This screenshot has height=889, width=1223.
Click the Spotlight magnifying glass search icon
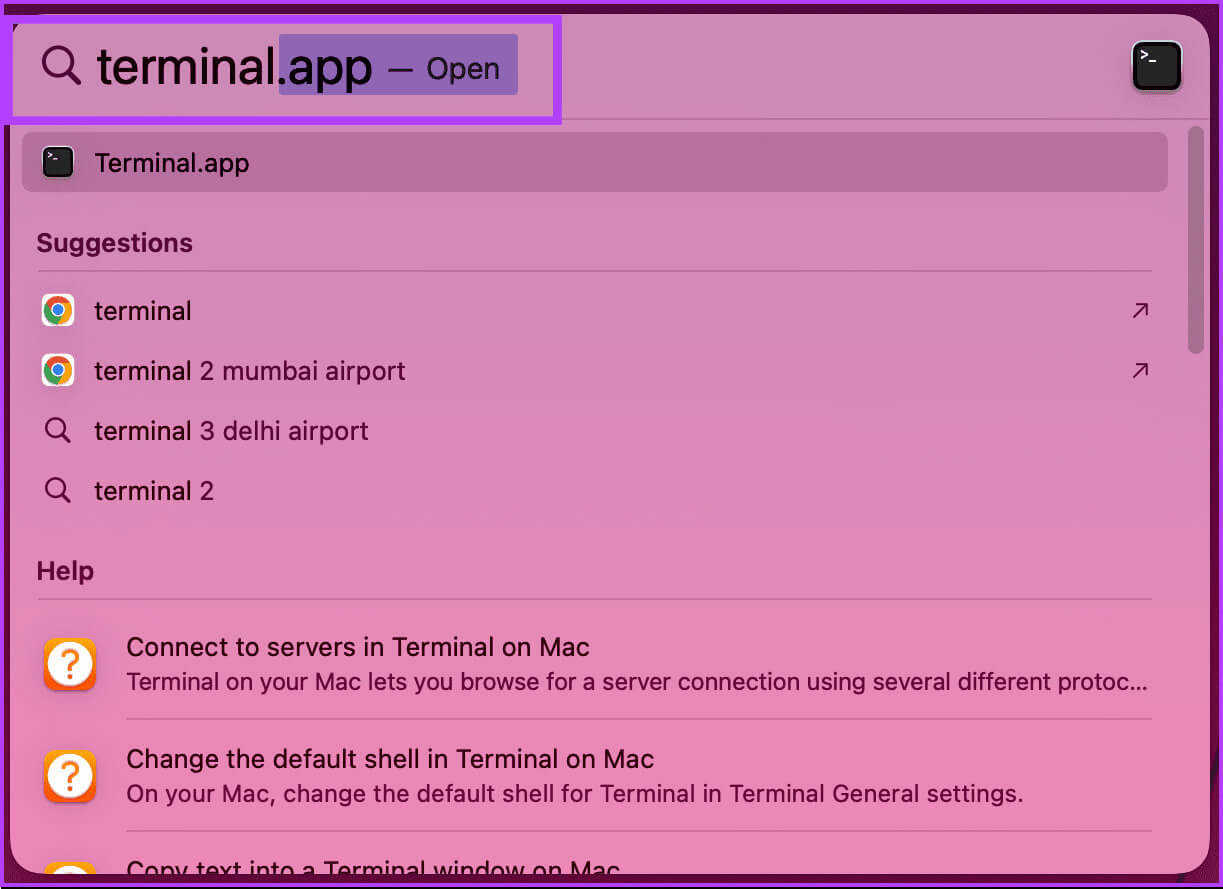pyautogui.click(x=60, y=66)
